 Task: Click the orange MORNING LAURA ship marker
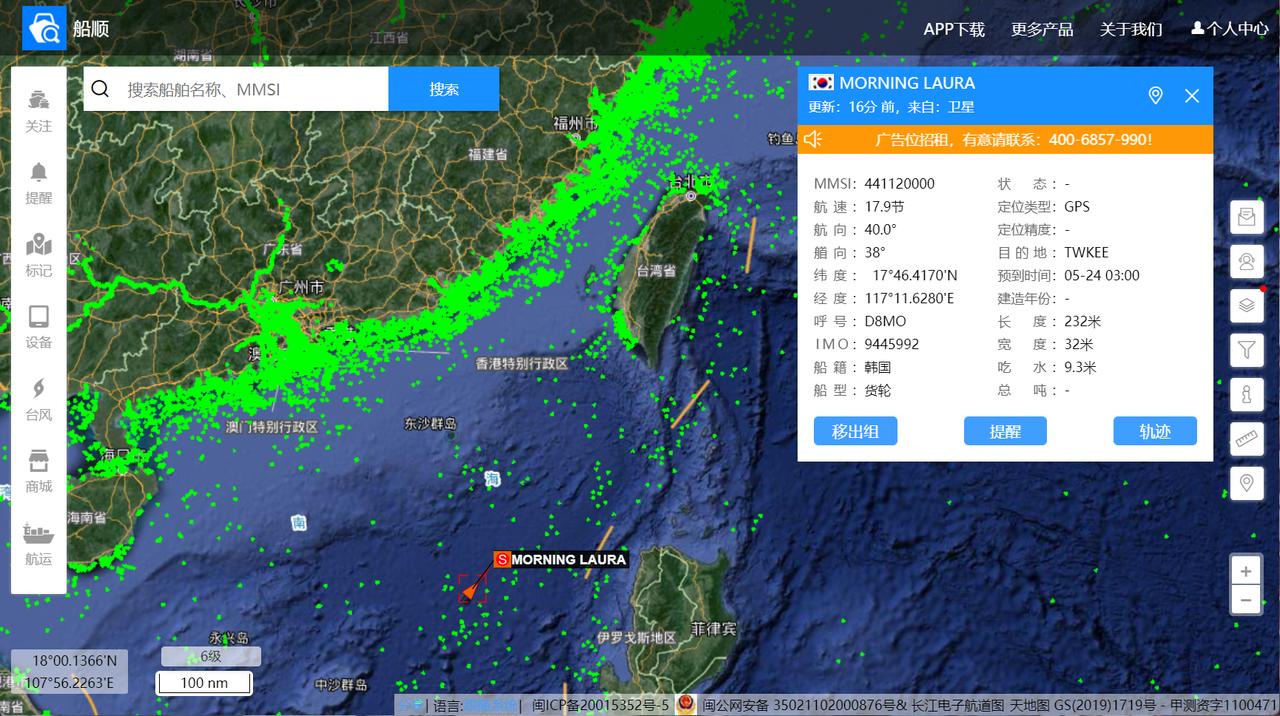(x=470, y=590)
